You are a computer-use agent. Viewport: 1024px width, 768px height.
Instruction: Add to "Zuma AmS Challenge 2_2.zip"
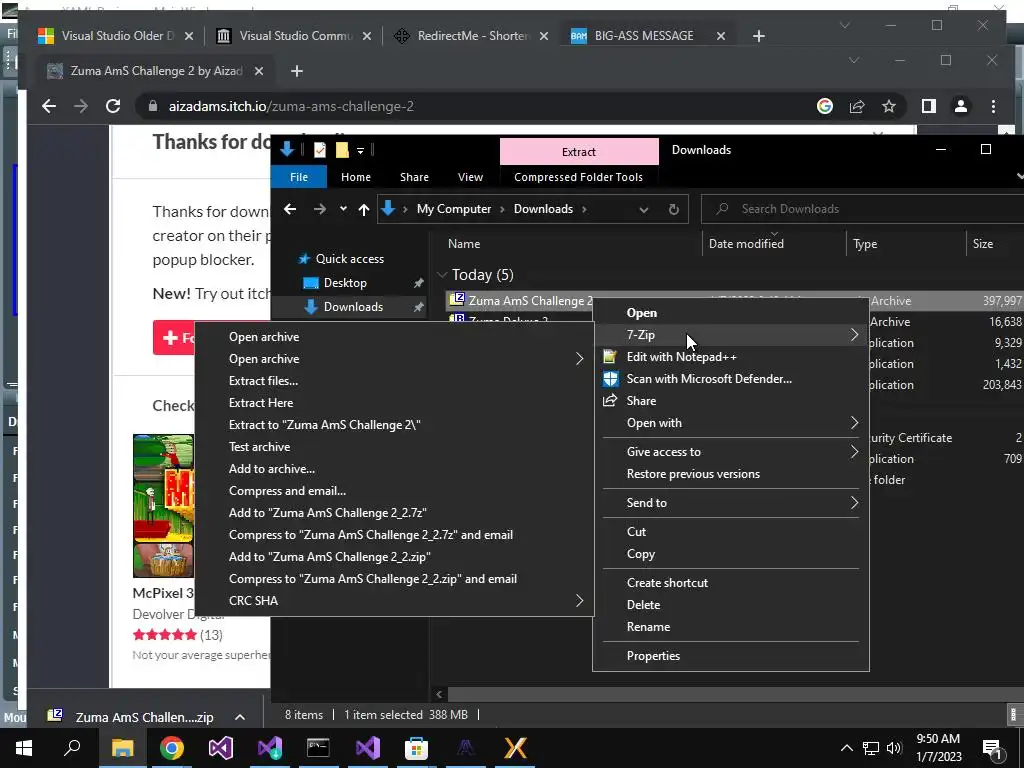[394, 557]
